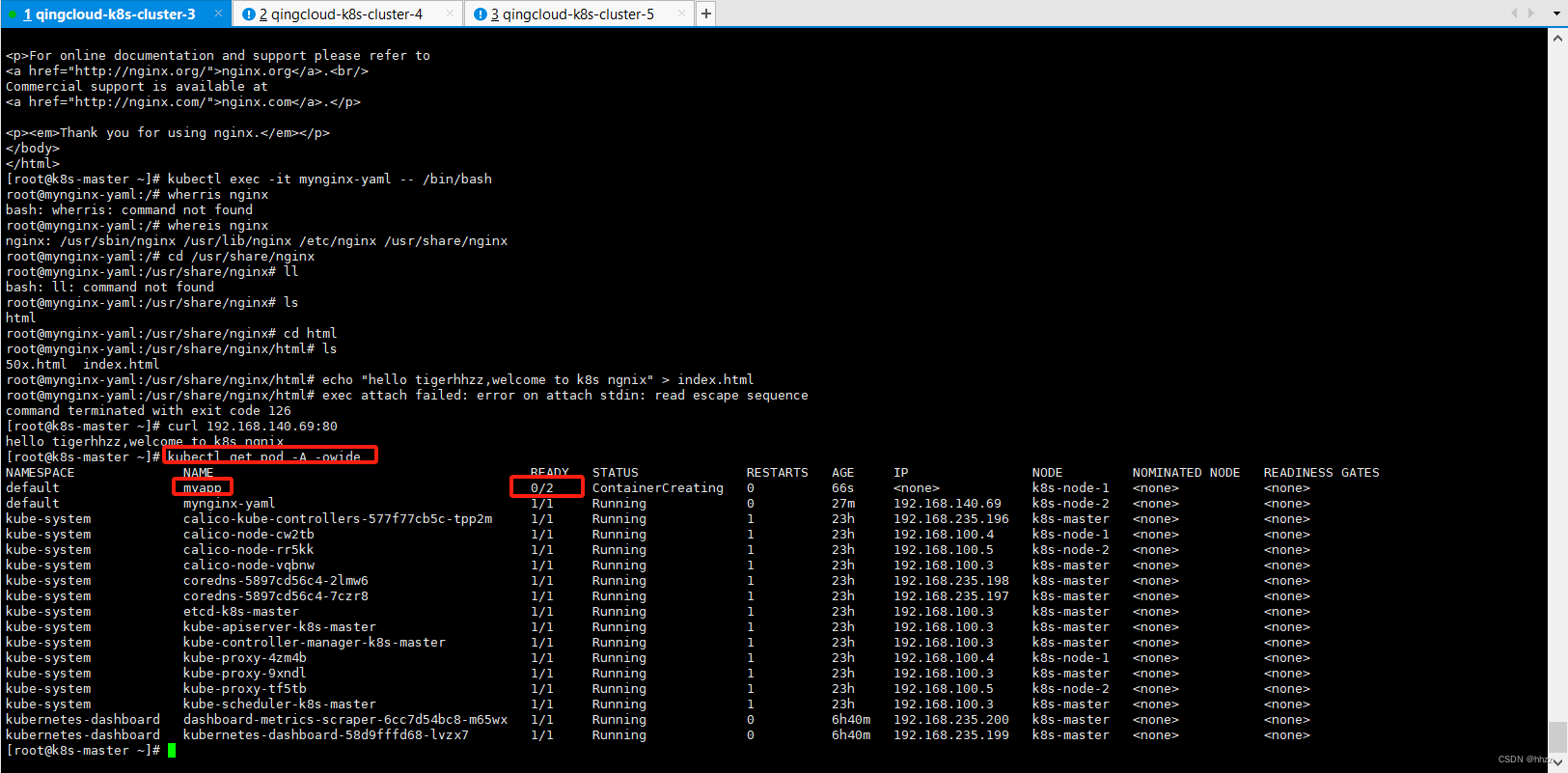The width and height of the screenshot is (1568, 773).
Task: Click 'Commercial support is available at' line
Action: (137, 86)
